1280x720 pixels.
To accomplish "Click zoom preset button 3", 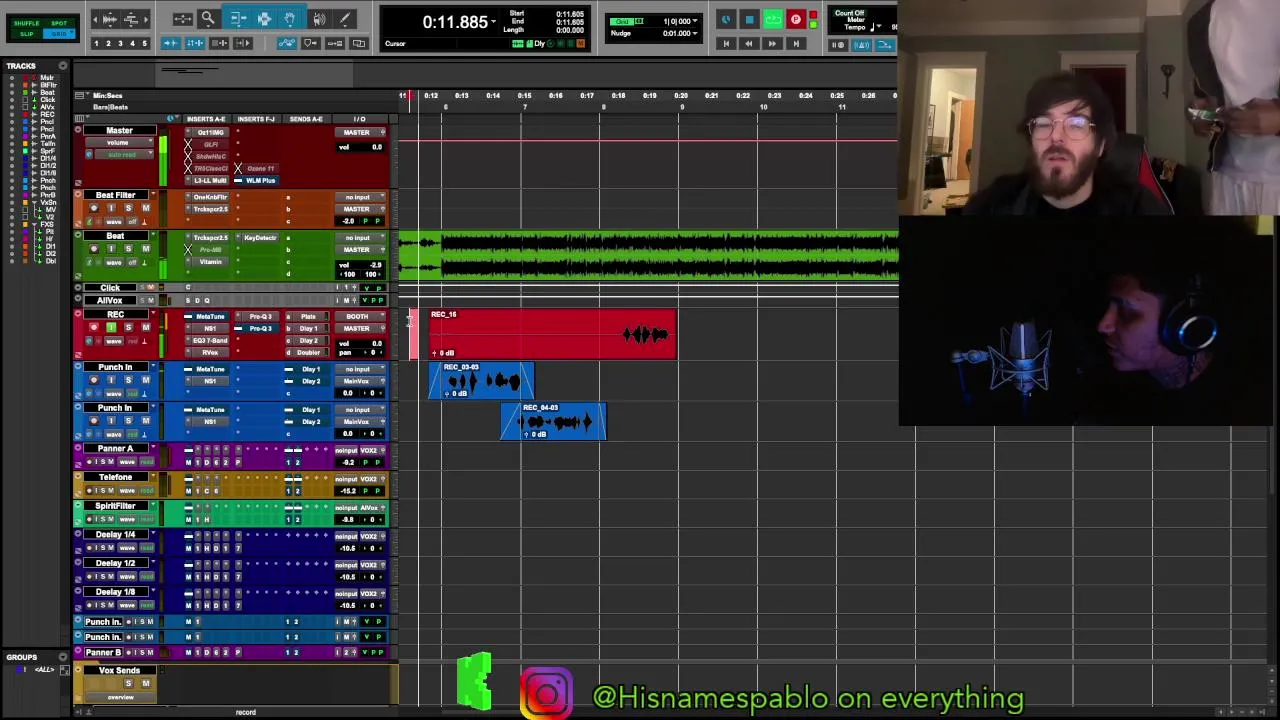I will point(120,43).
